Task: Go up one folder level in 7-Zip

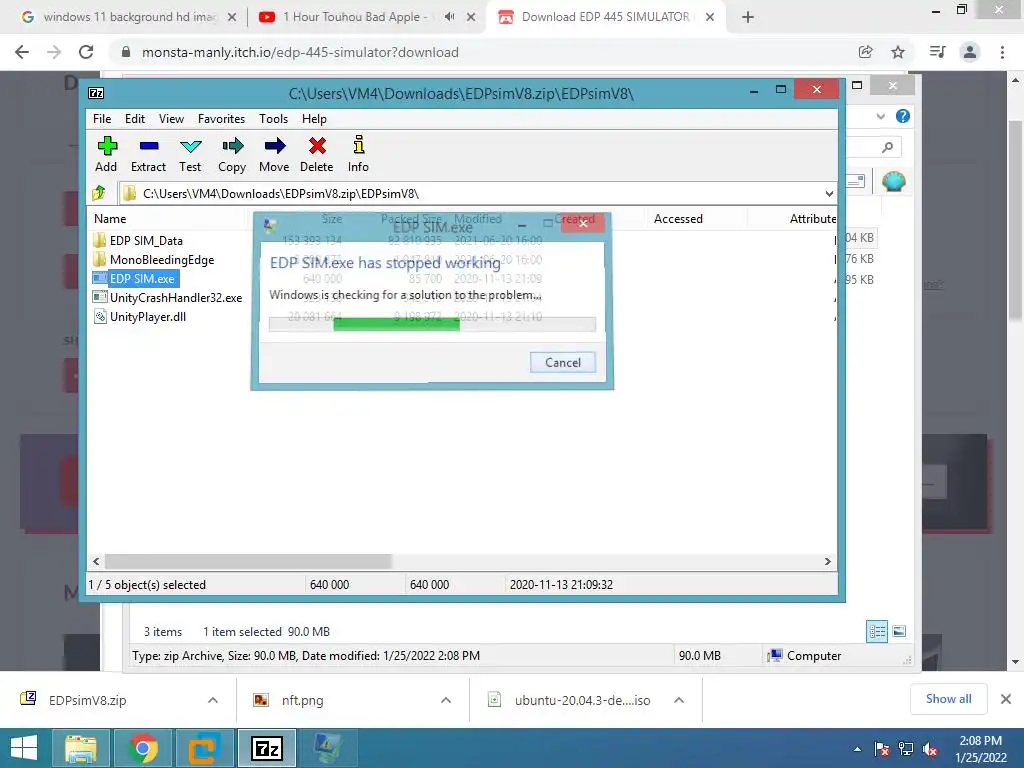Action: (99, 193)
